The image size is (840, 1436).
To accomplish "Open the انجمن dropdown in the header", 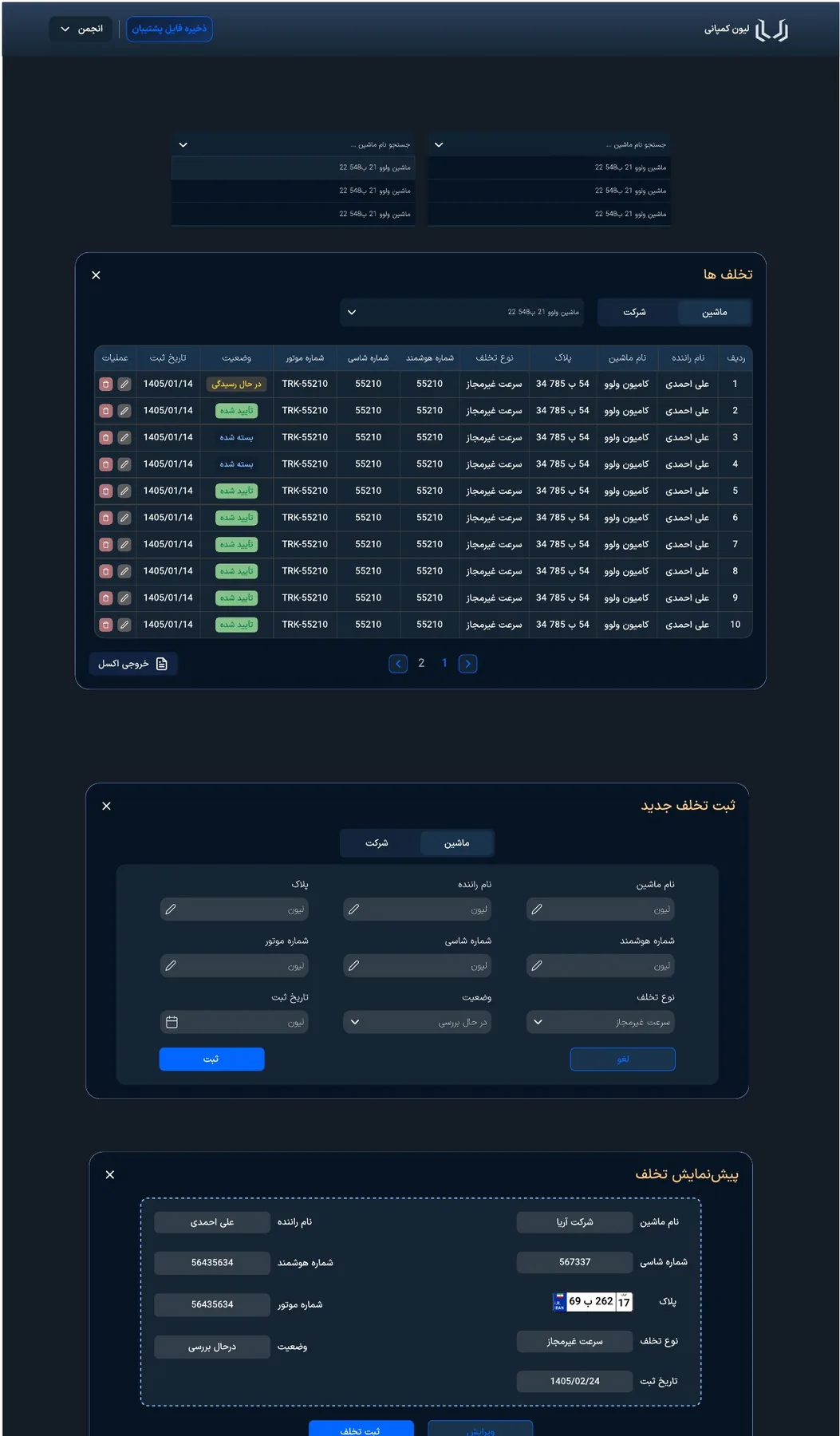I will [82, 29].
